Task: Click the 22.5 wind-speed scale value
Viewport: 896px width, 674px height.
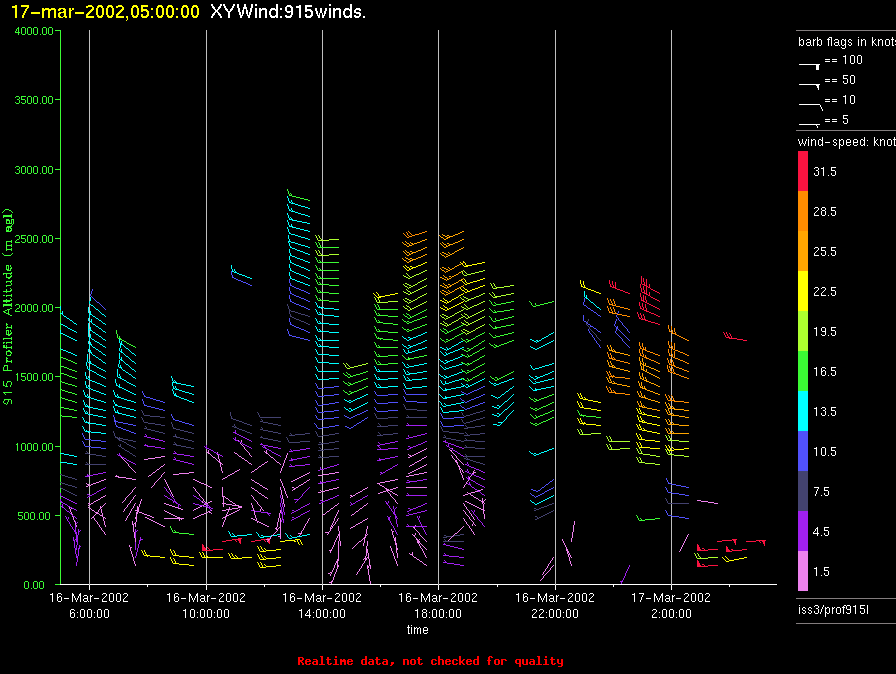Action: (825, 291)
